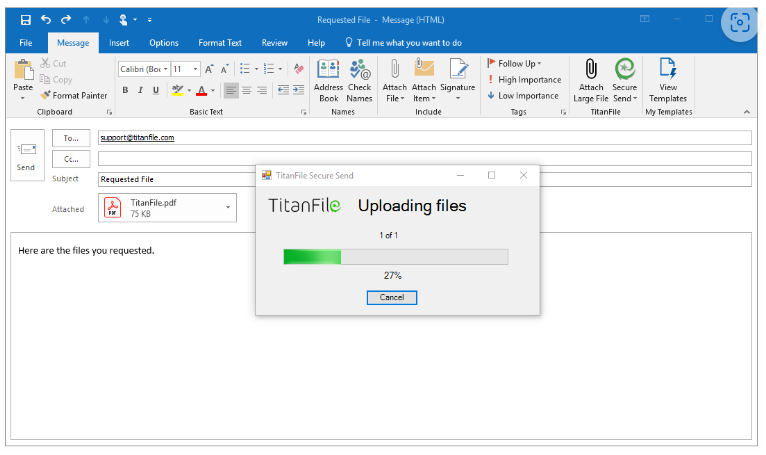The image size is (766, 455).
Task: Open highlight color dropdown arrow
Action: click(189, 90)
